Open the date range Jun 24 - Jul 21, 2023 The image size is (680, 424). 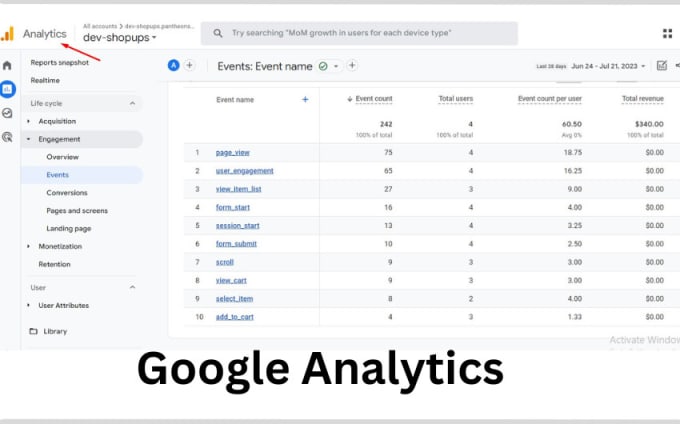608,66
